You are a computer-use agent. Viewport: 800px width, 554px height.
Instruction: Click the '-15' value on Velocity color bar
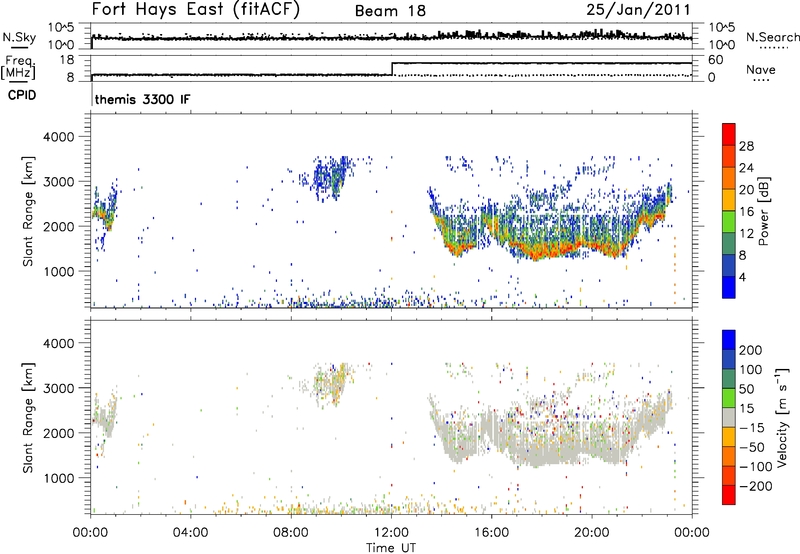pos(752,428)
